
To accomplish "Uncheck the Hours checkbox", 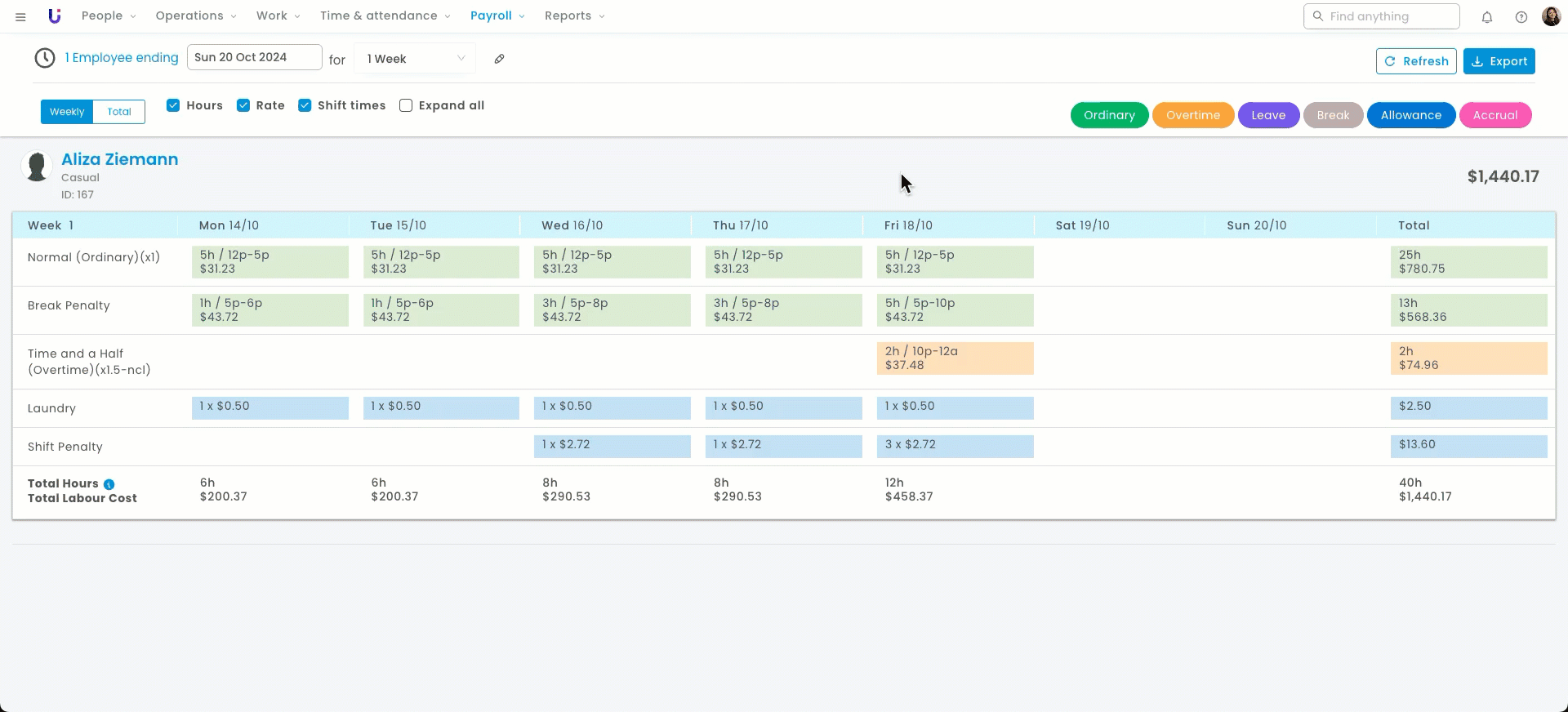I will click(x=173, y=105).
